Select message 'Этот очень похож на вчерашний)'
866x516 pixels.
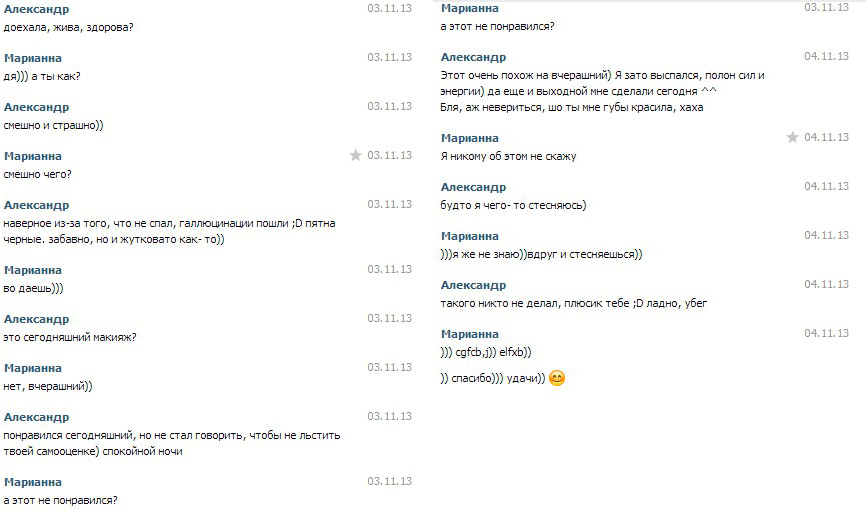click(603, 91)
